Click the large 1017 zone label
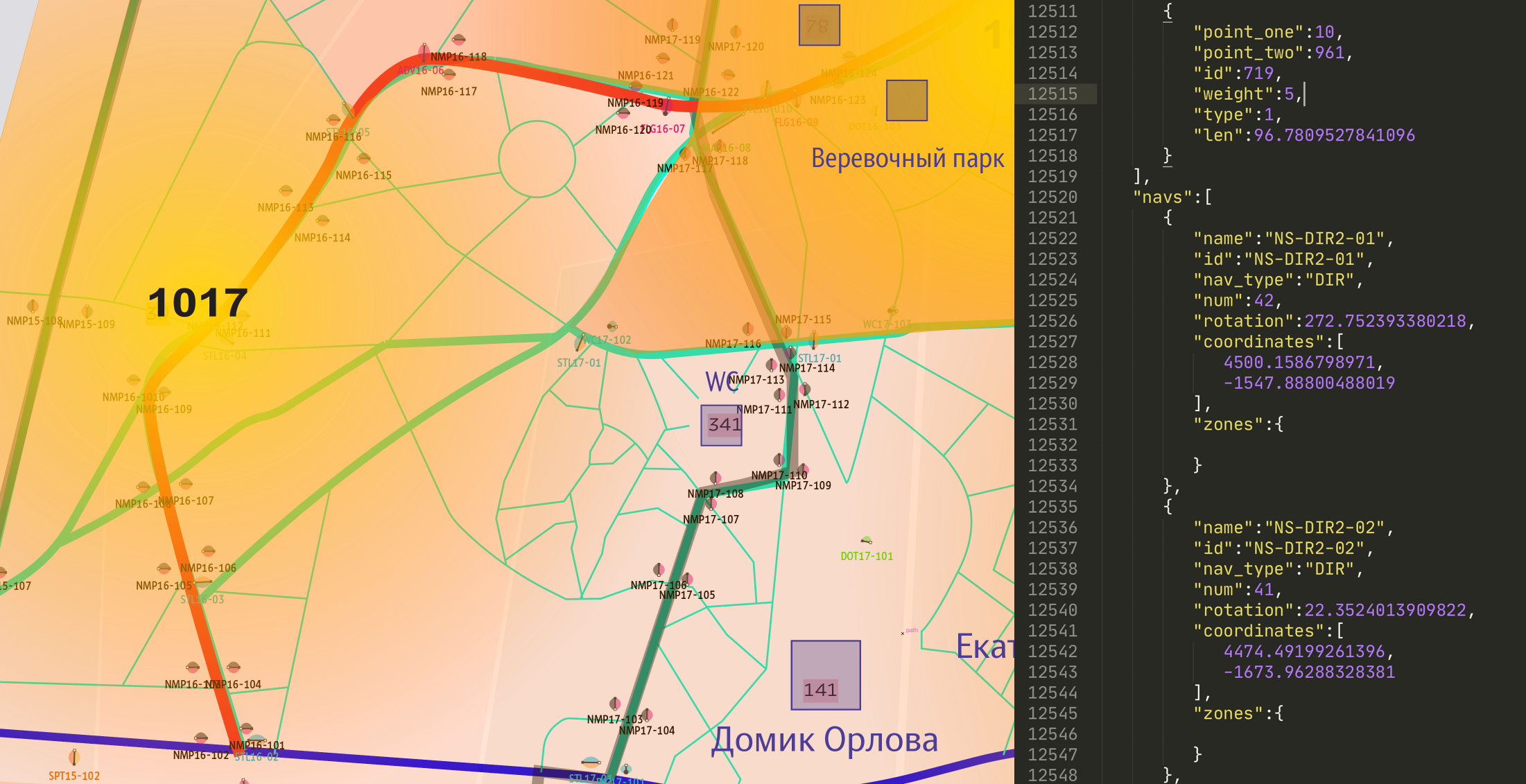 coord(198,303)
